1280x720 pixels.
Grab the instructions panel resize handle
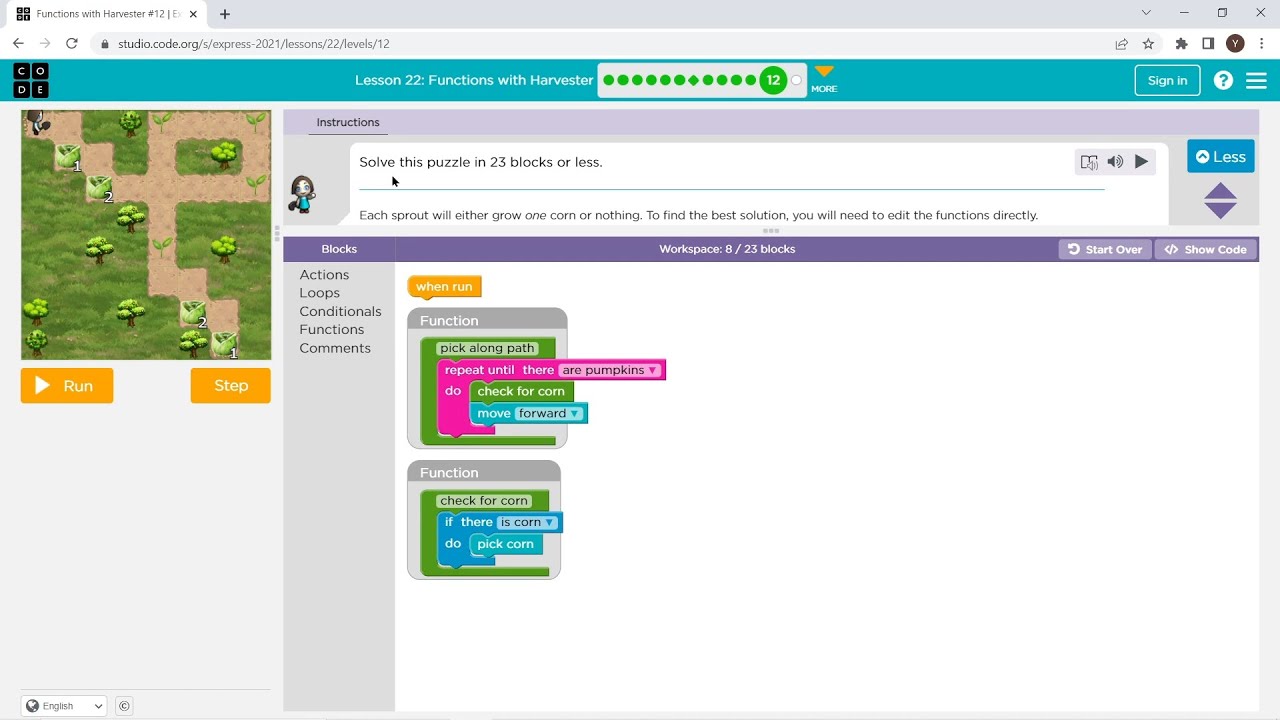pos(771,231)
